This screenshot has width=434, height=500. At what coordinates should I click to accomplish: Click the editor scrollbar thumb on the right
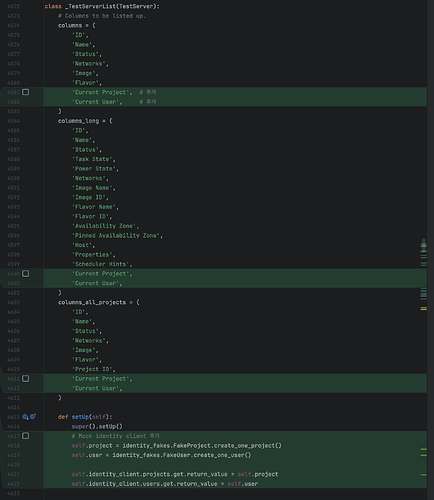point(424,246)
